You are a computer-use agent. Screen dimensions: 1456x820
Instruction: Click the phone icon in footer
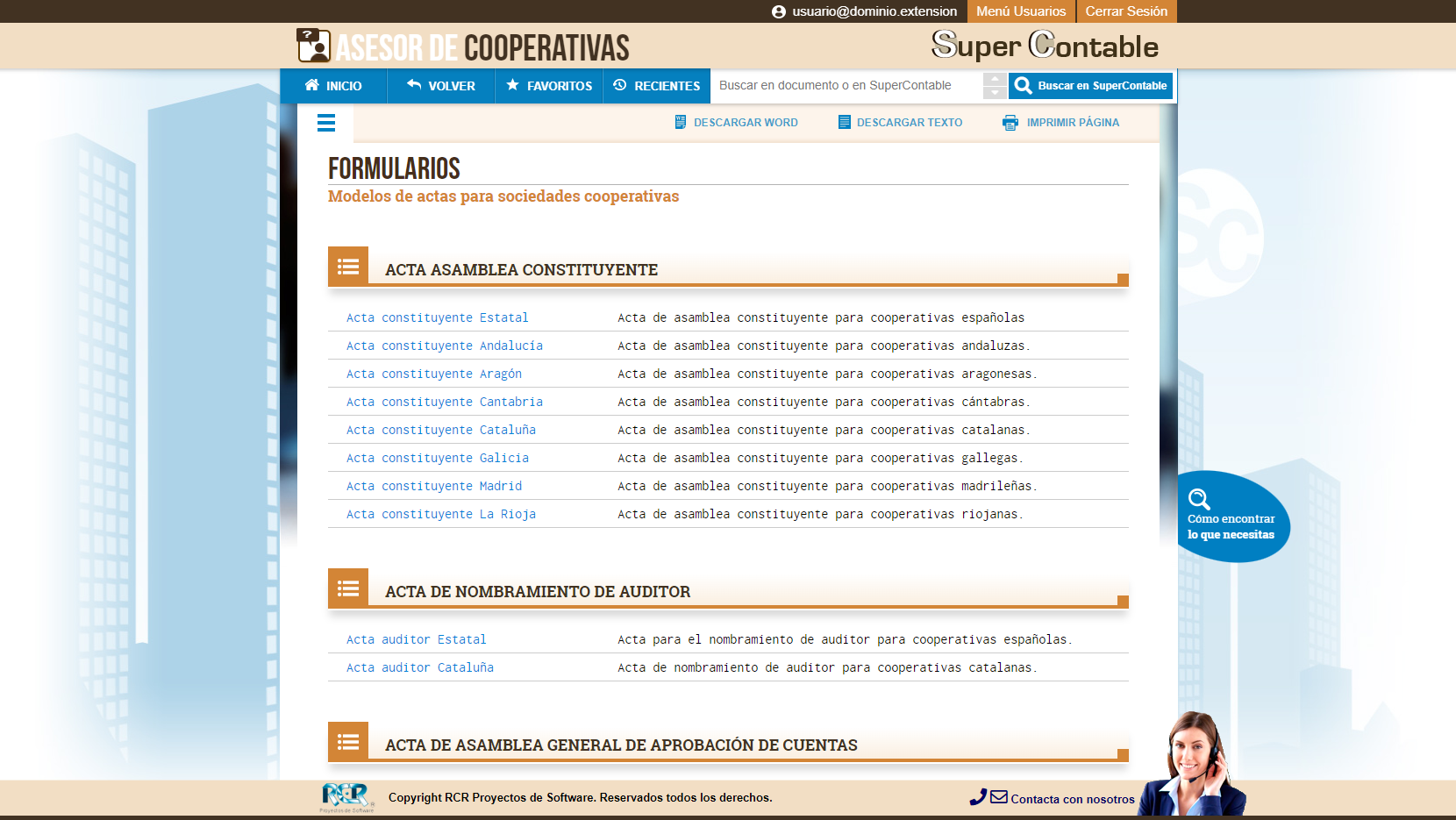978,797
